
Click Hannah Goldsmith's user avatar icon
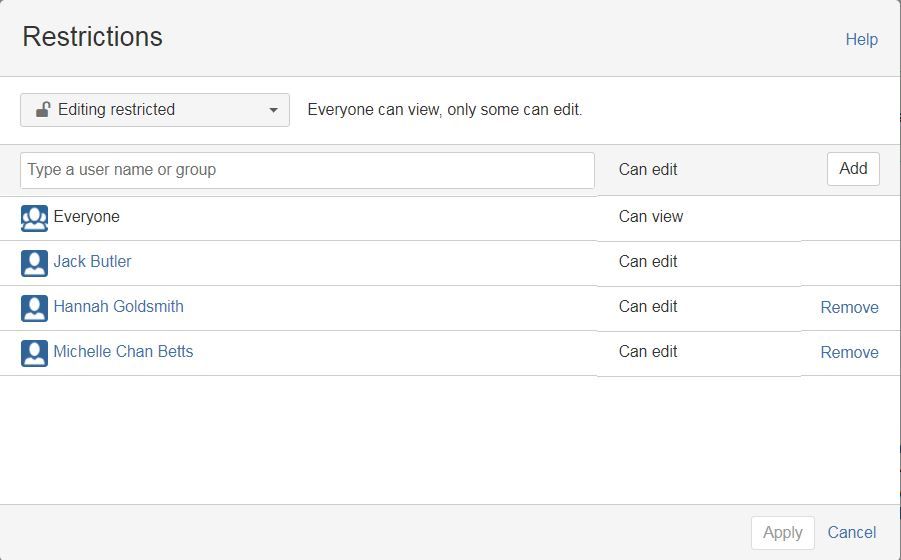tap(34, 308)
